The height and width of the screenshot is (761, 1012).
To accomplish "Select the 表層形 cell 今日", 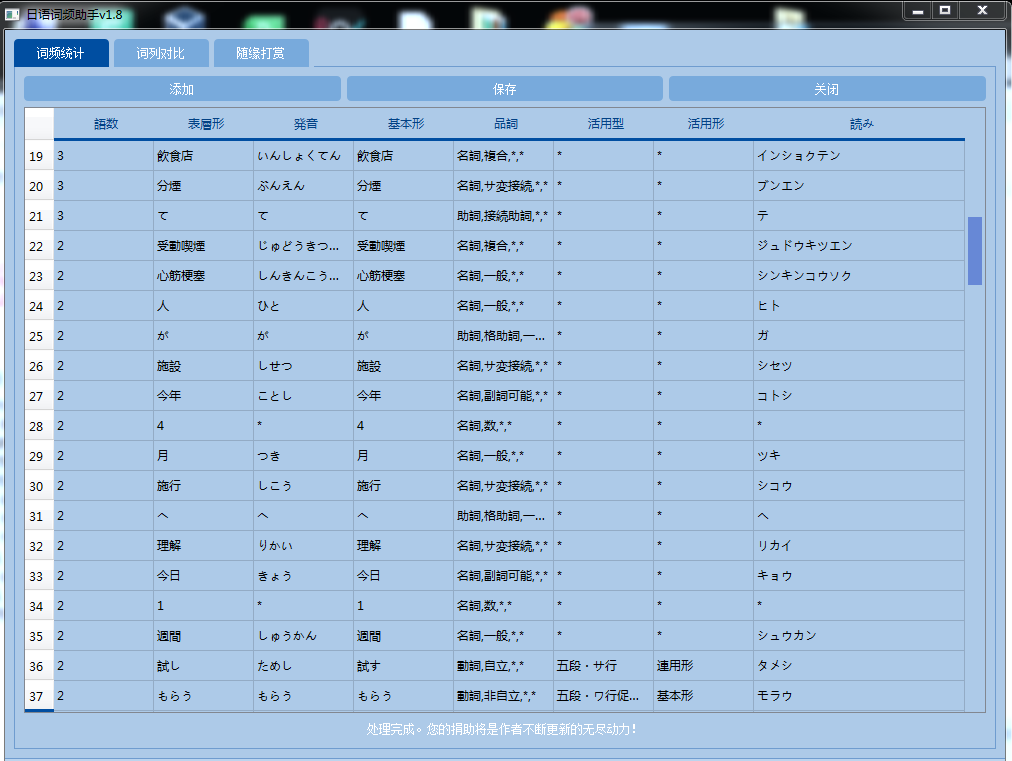I will tap(203, 576).
